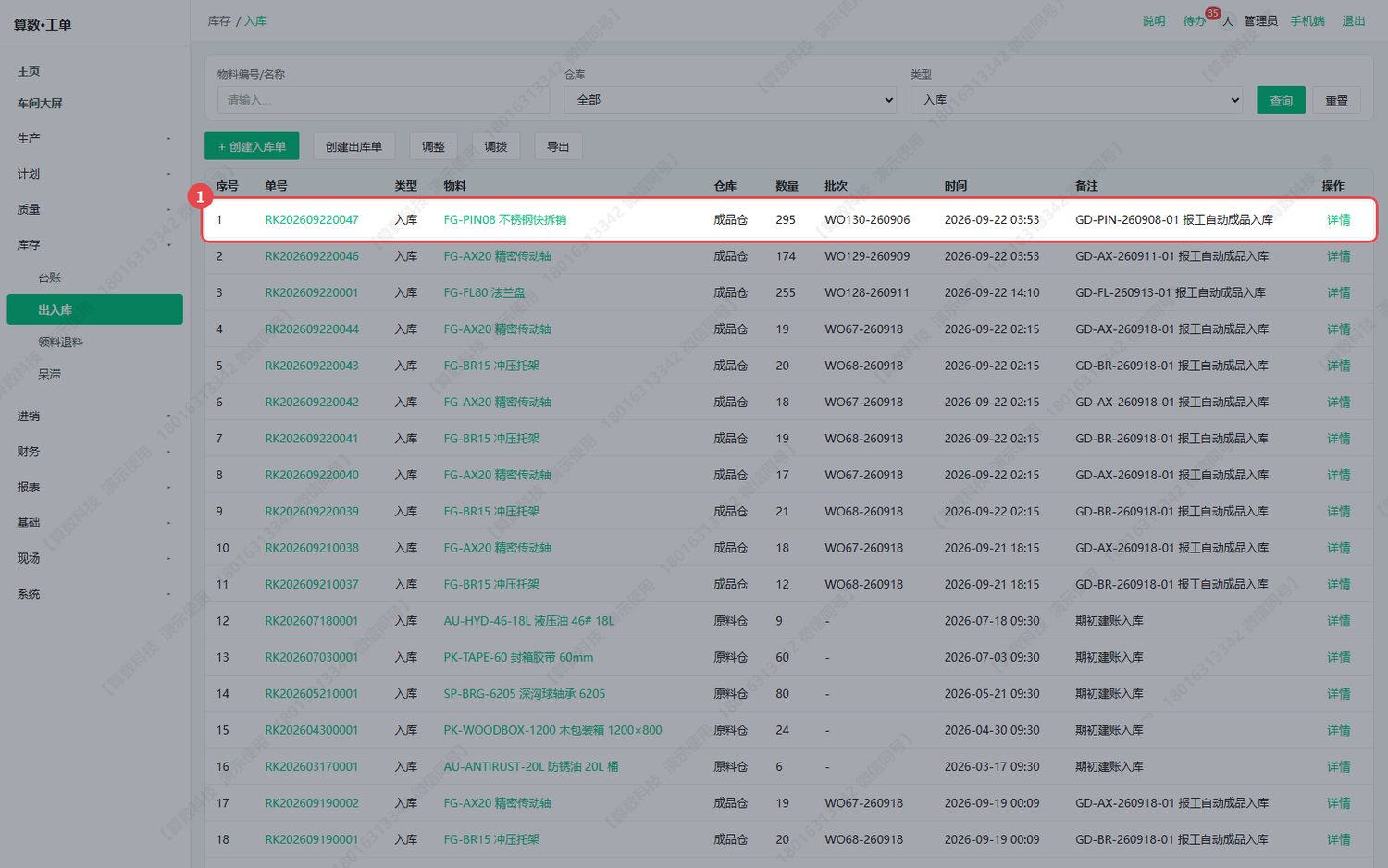Image resolution: width=1388 pixels, height=868 pixels.
Task: Open material link AU-ANTIRUST-20L 防锈油 20L 桶
Action: (531, 767)
